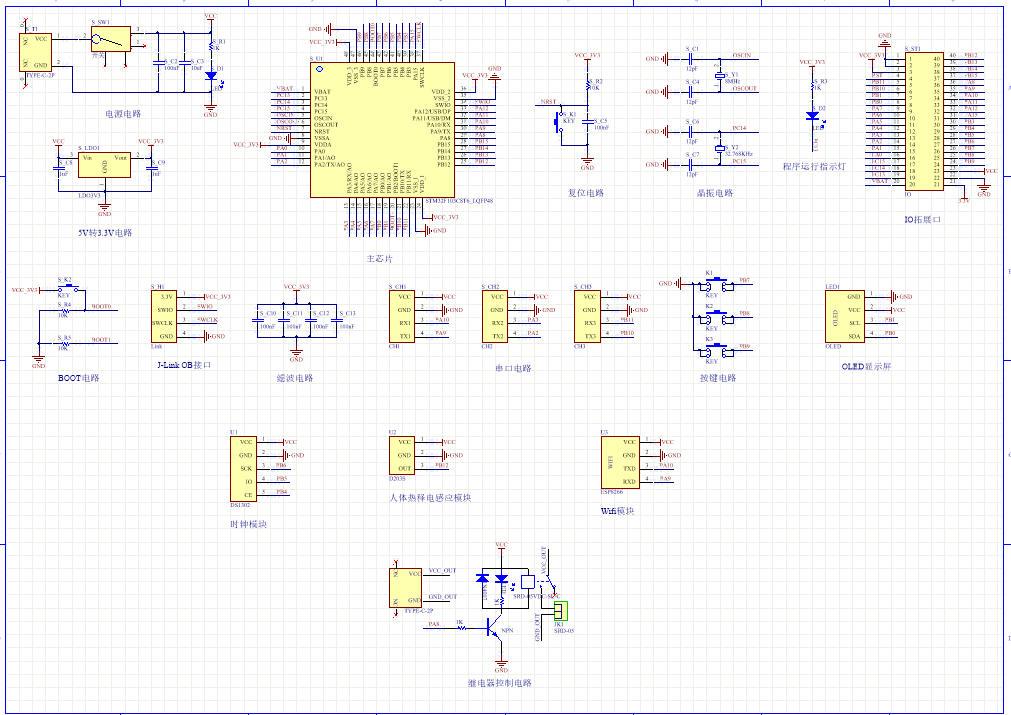Select the S_CH3 serial header
The width and height of the screenshot is (1011, 715).
[x=587, y=317]
